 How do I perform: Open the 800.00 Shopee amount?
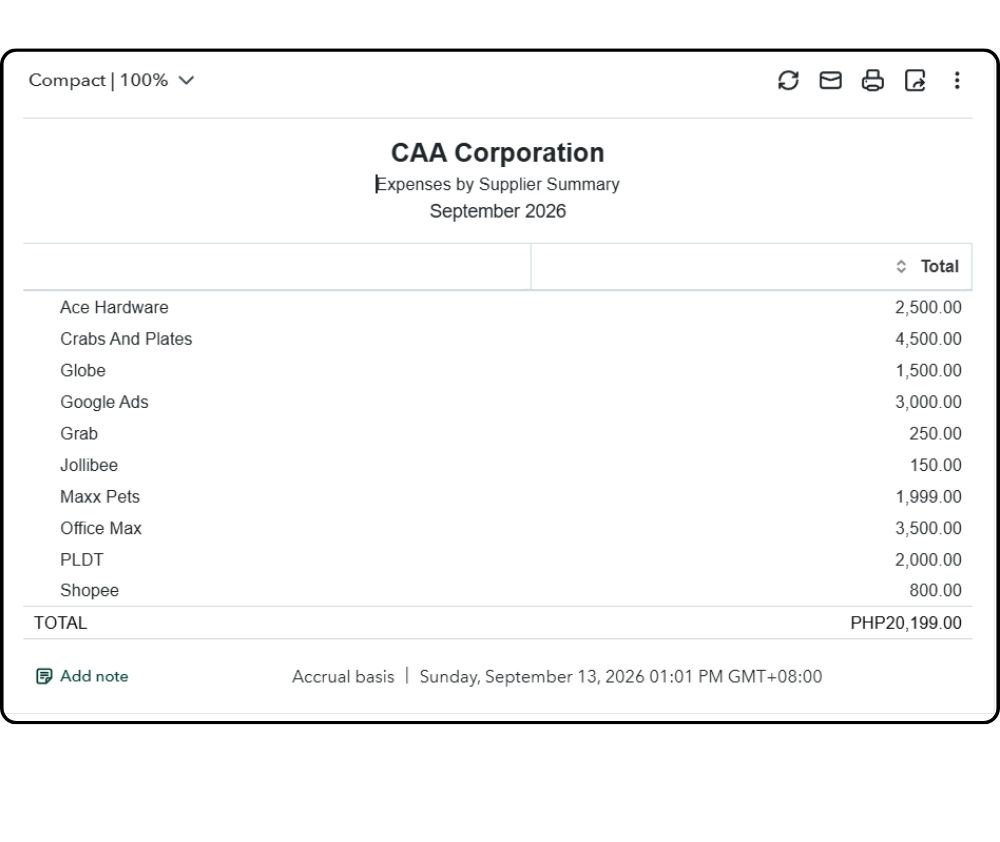[935, 591]
